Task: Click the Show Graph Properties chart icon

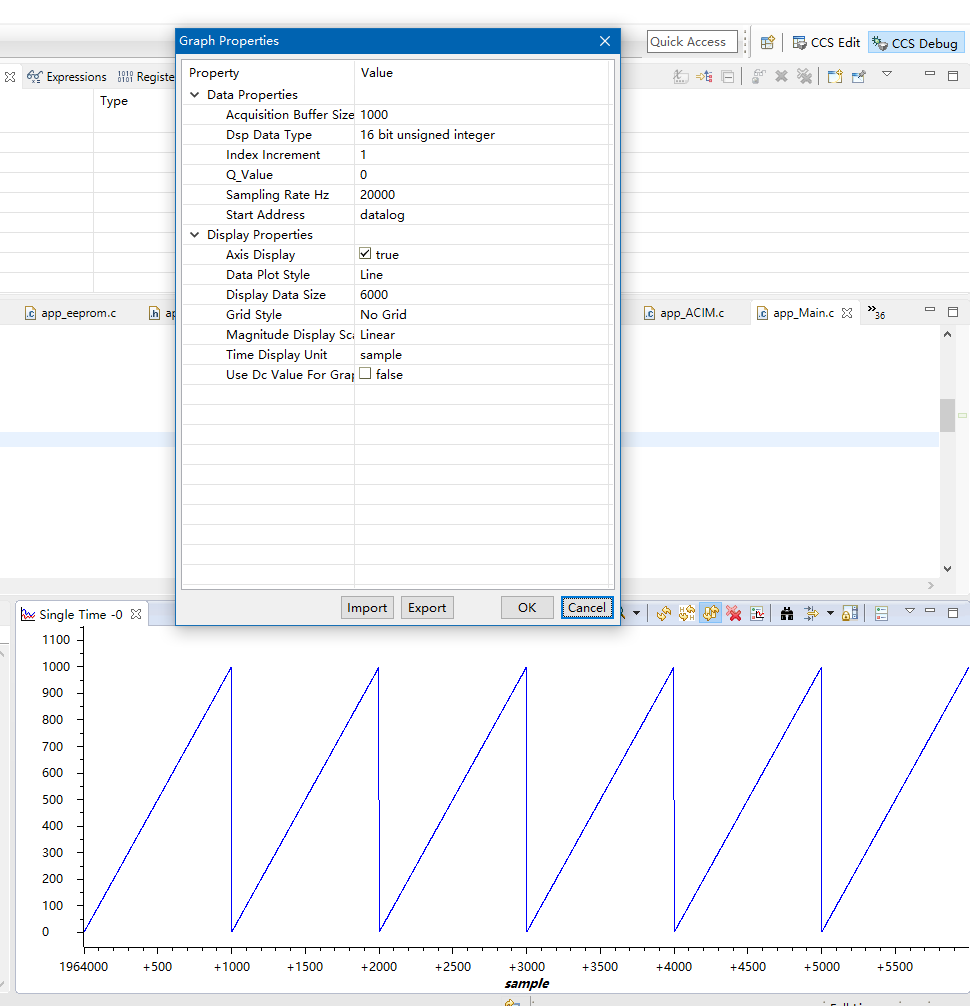Action: [x=757, y=614]
